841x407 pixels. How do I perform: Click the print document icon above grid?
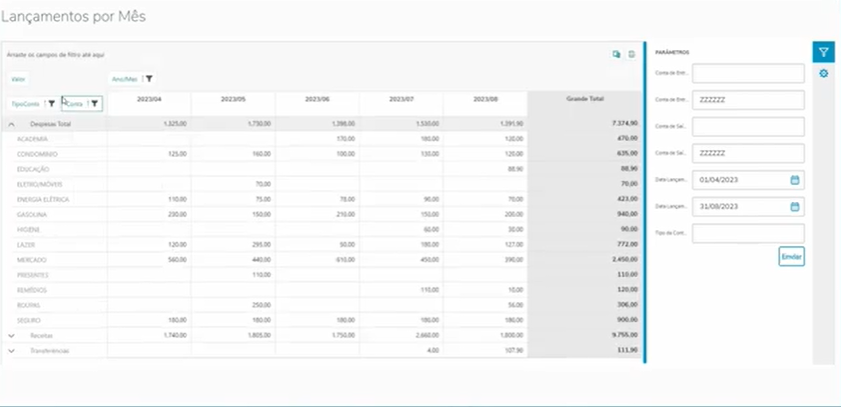coord(631,54)
